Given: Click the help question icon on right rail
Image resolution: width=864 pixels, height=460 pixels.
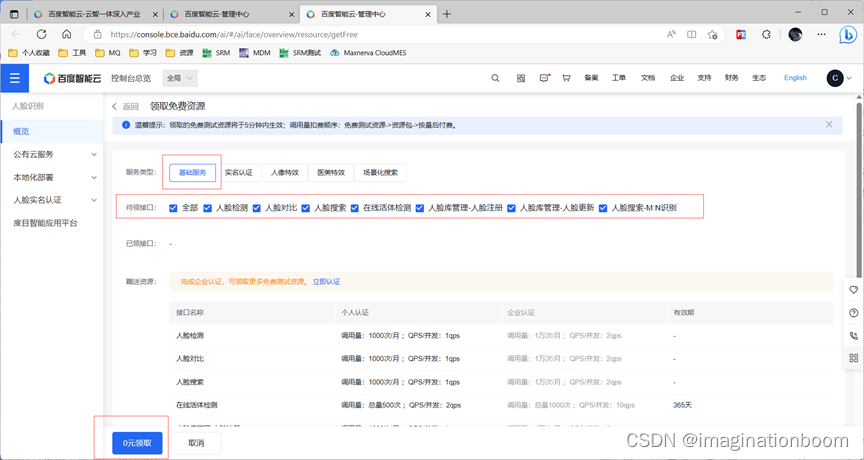Looking at the screenshot, I should (x=854, y=313).
